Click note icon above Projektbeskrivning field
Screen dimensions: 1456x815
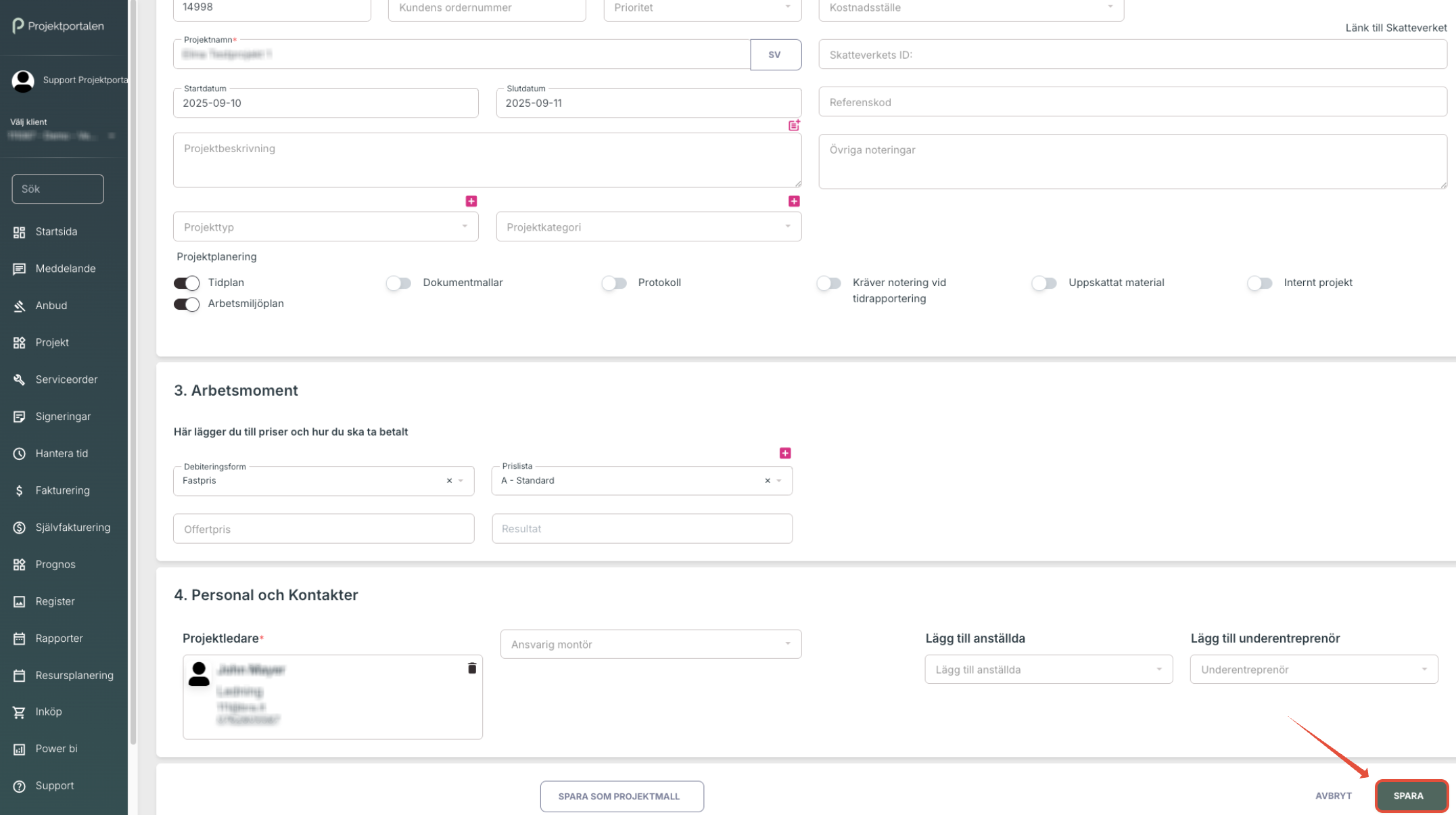tap(794, 125)
